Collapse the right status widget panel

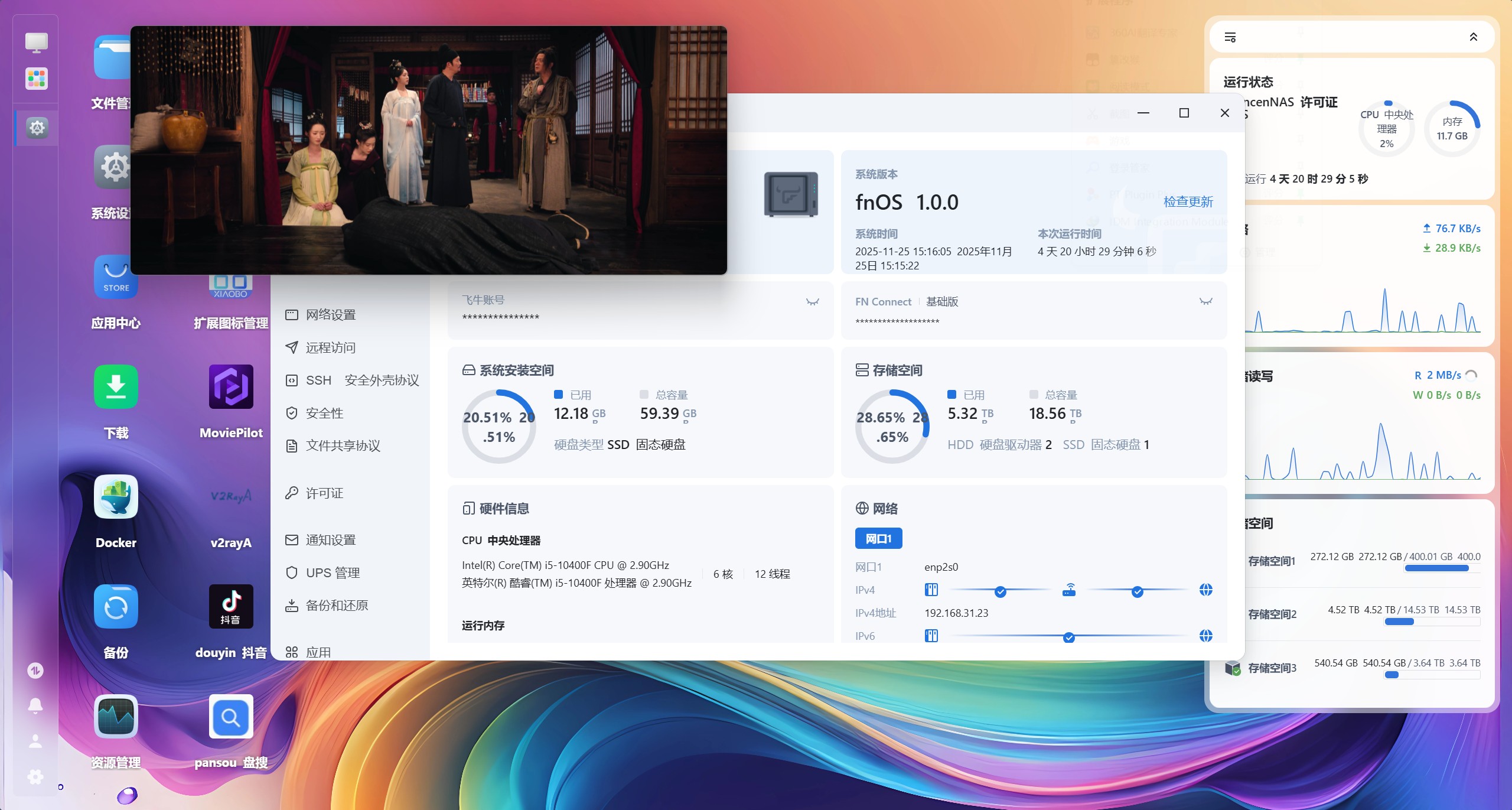coord(1473,37)
